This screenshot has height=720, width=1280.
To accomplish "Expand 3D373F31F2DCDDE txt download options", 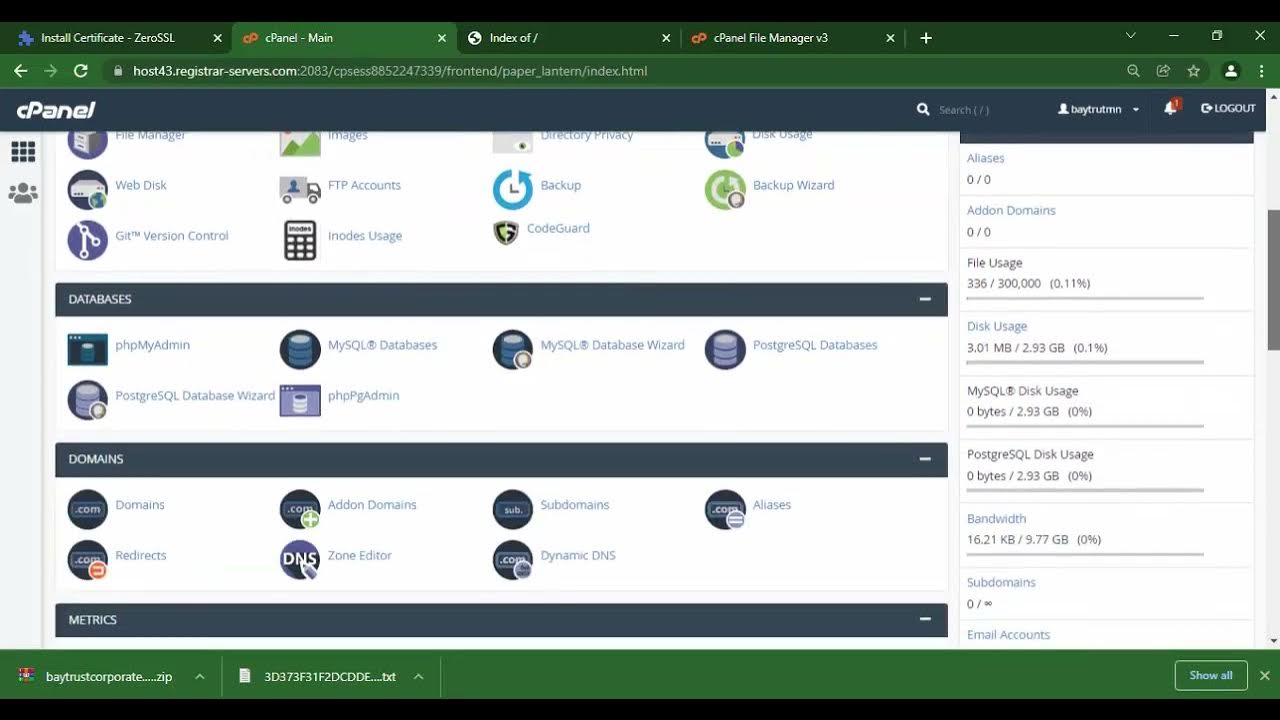I will (419, 677).
